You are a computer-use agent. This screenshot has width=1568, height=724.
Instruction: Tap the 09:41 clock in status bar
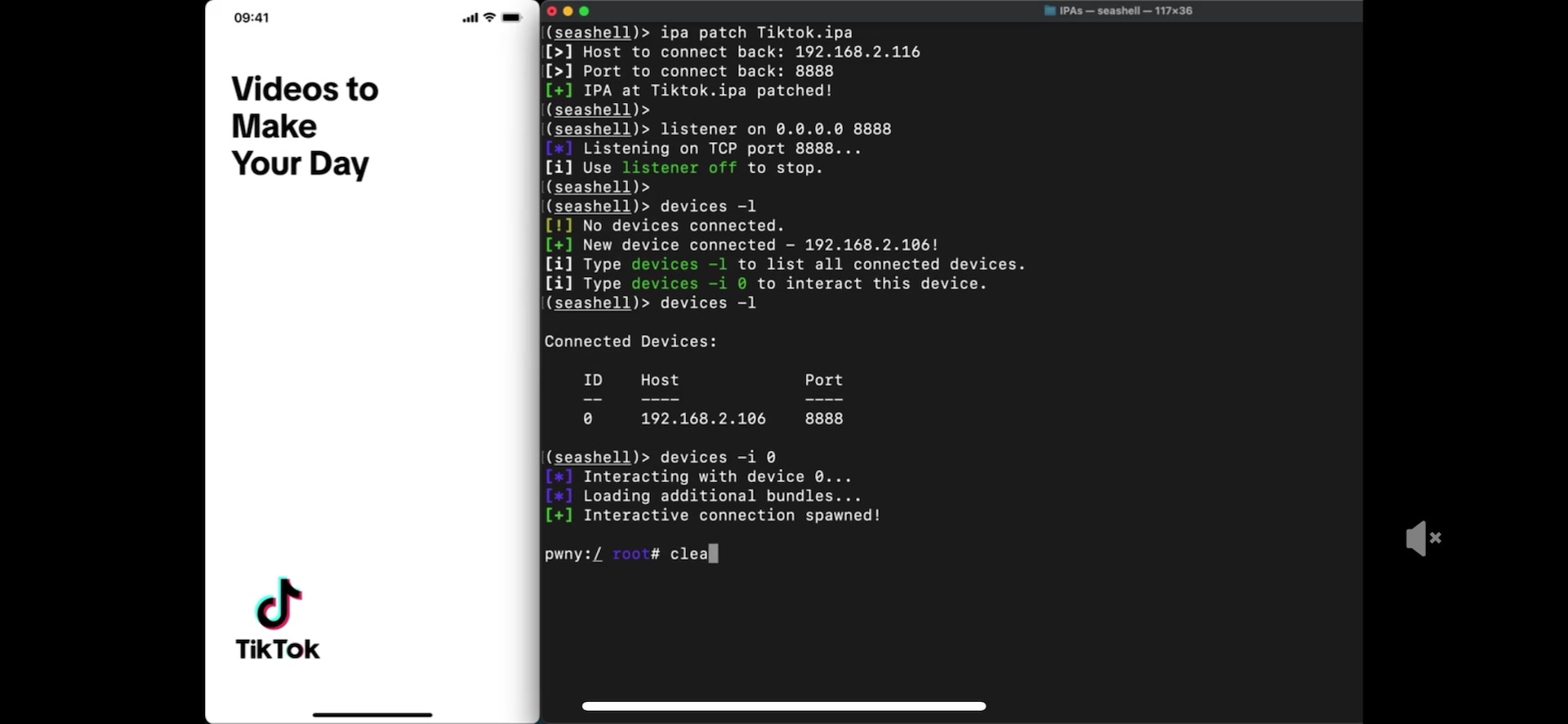point(252,18)
